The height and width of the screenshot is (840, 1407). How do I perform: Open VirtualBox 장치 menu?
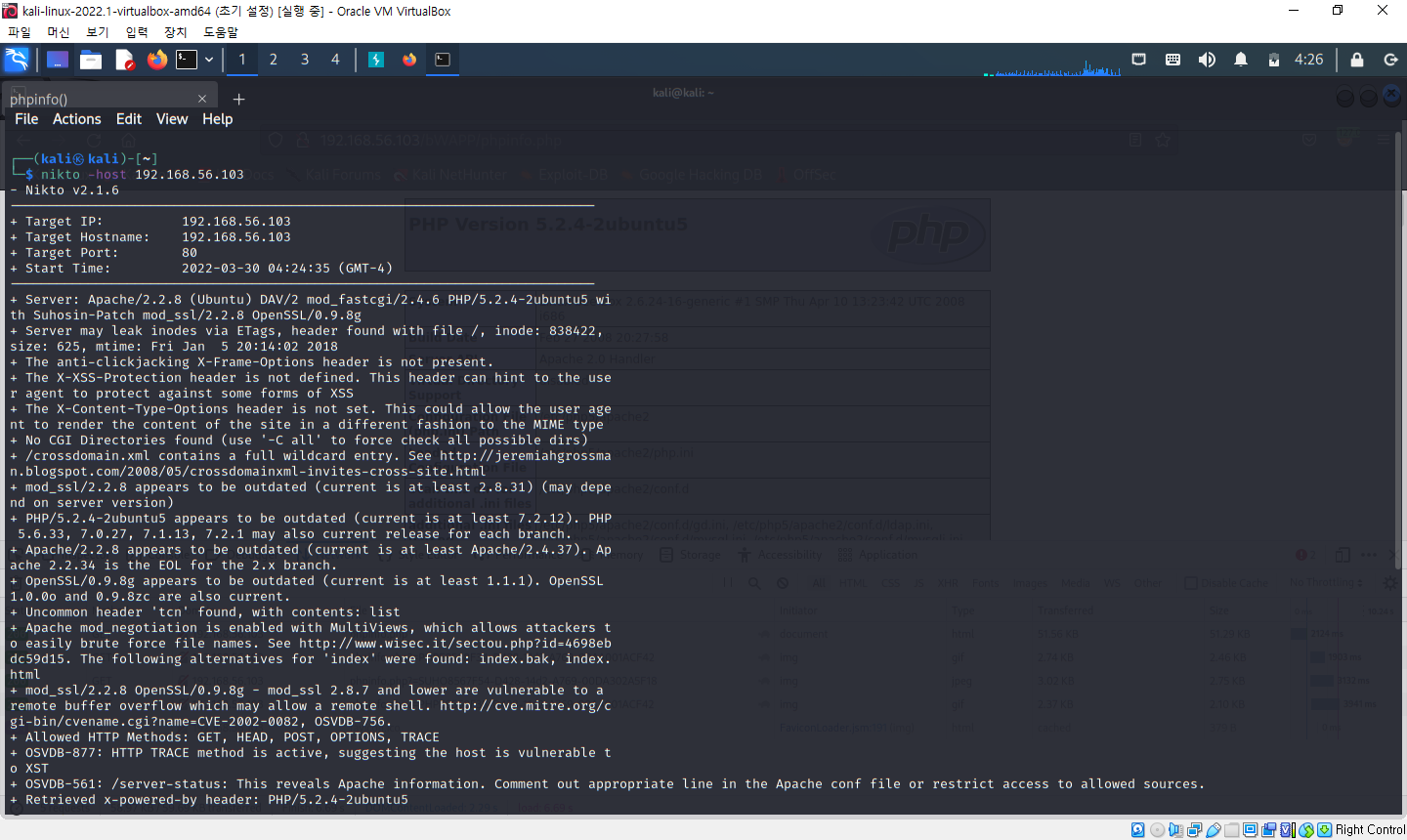[x=176, y=32]
